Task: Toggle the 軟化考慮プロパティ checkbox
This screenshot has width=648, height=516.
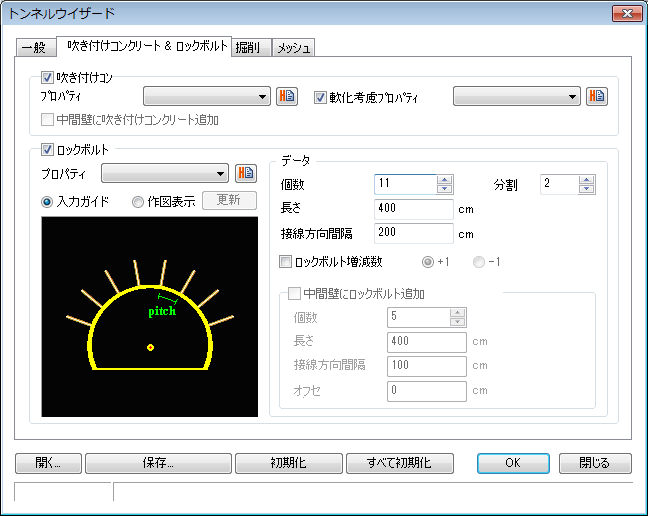Action: 320,97
